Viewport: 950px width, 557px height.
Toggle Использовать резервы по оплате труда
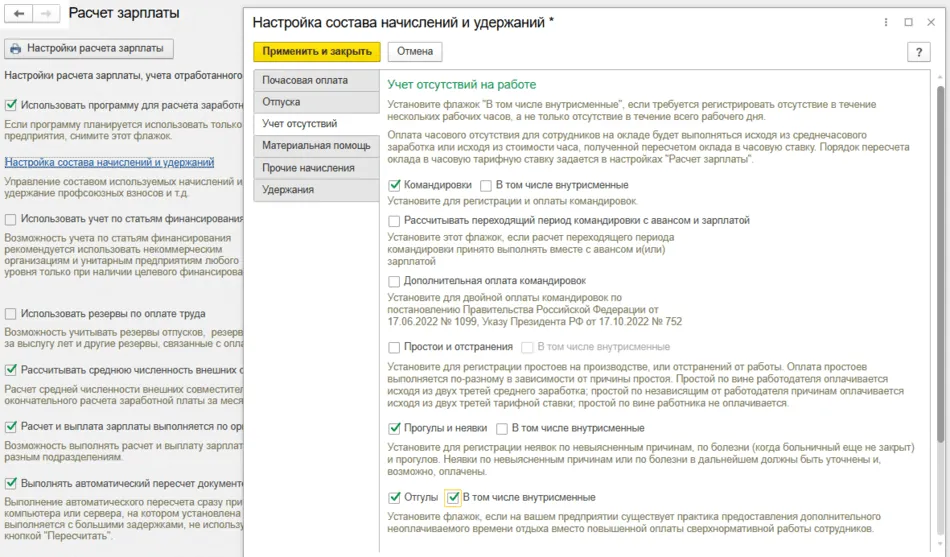(10, 314)
